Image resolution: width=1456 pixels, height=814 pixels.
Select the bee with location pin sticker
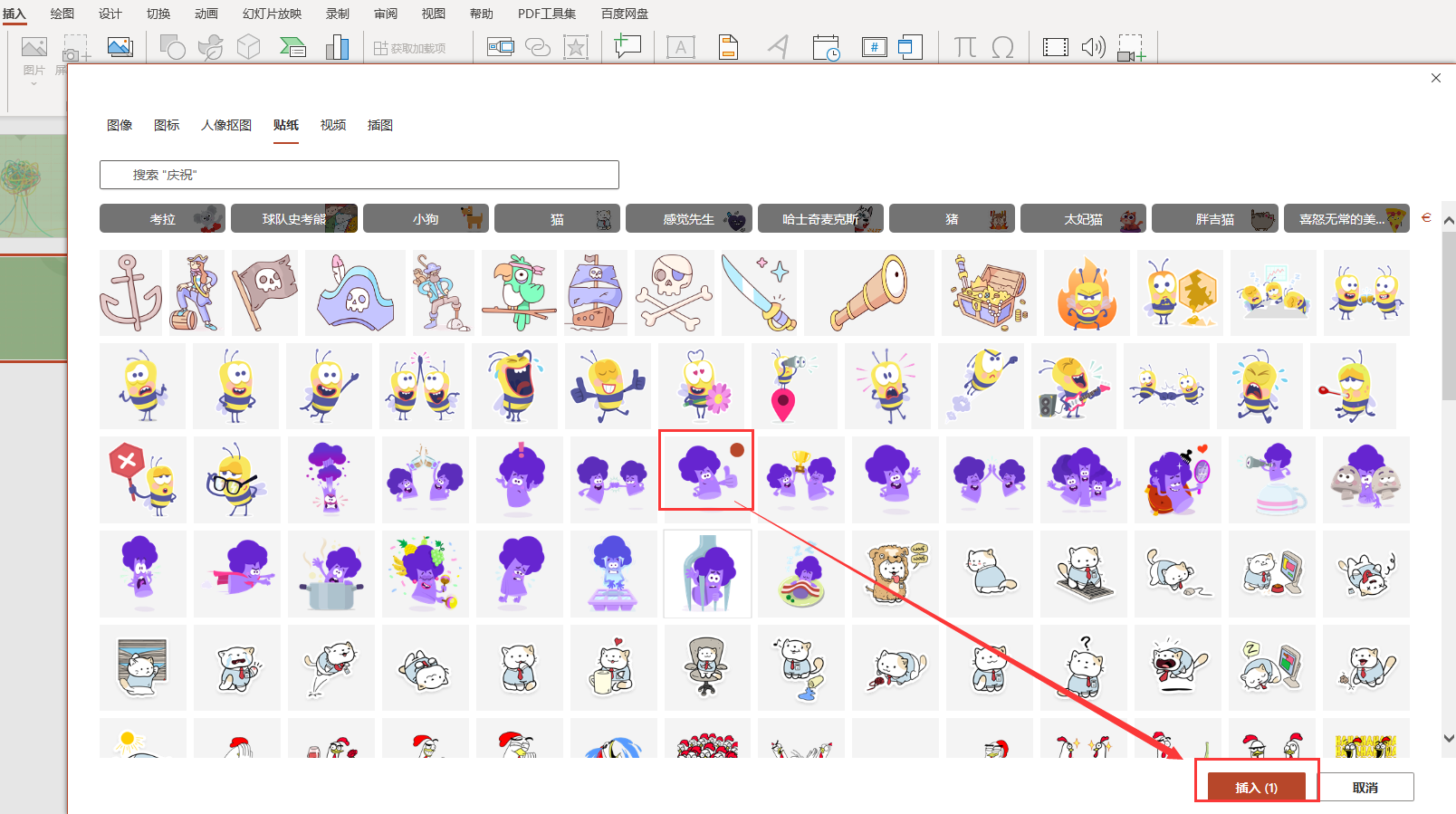pyautogui.click(x=794, y=386)
